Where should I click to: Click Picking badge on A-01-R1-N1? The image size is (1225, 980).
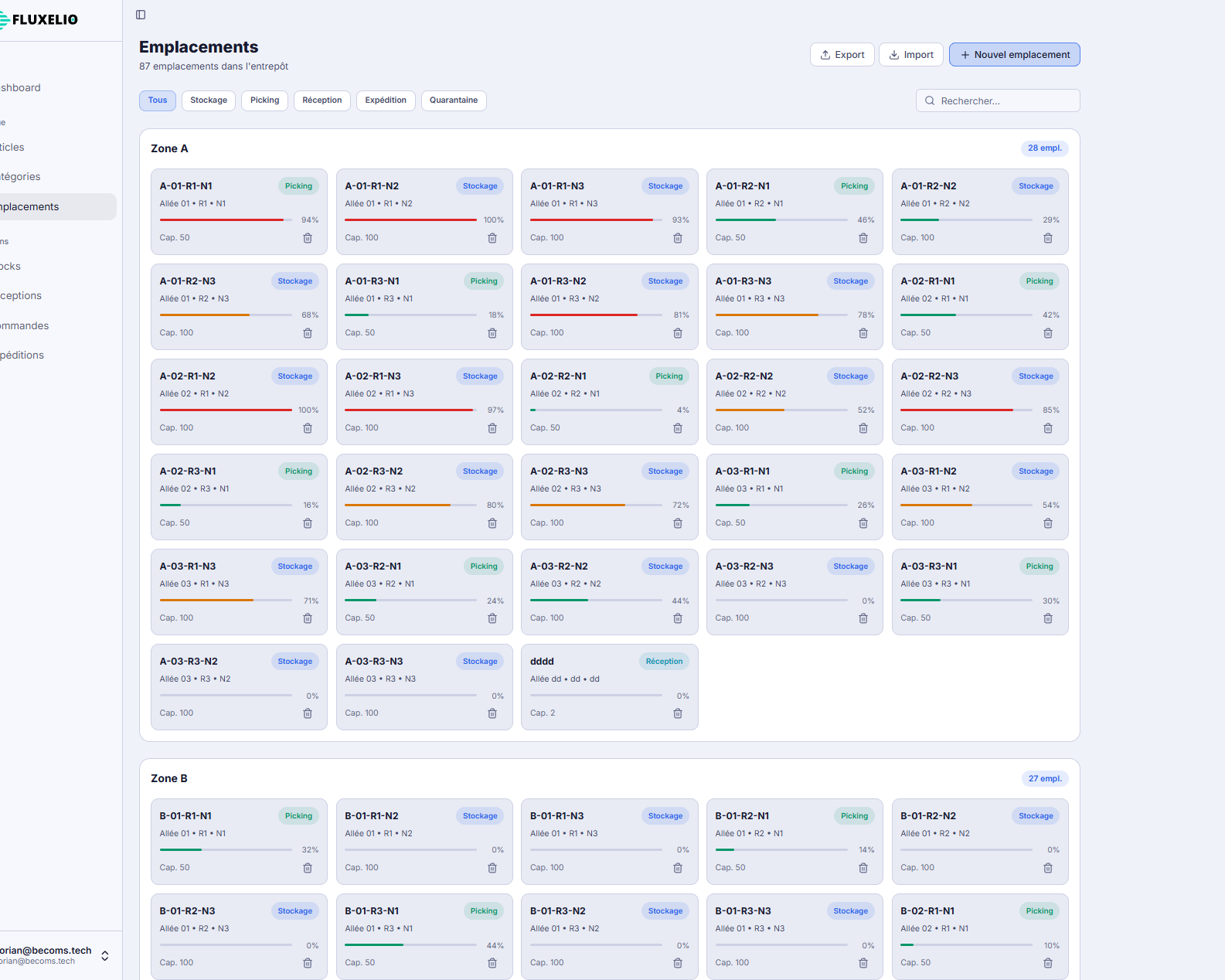(298, 186)
